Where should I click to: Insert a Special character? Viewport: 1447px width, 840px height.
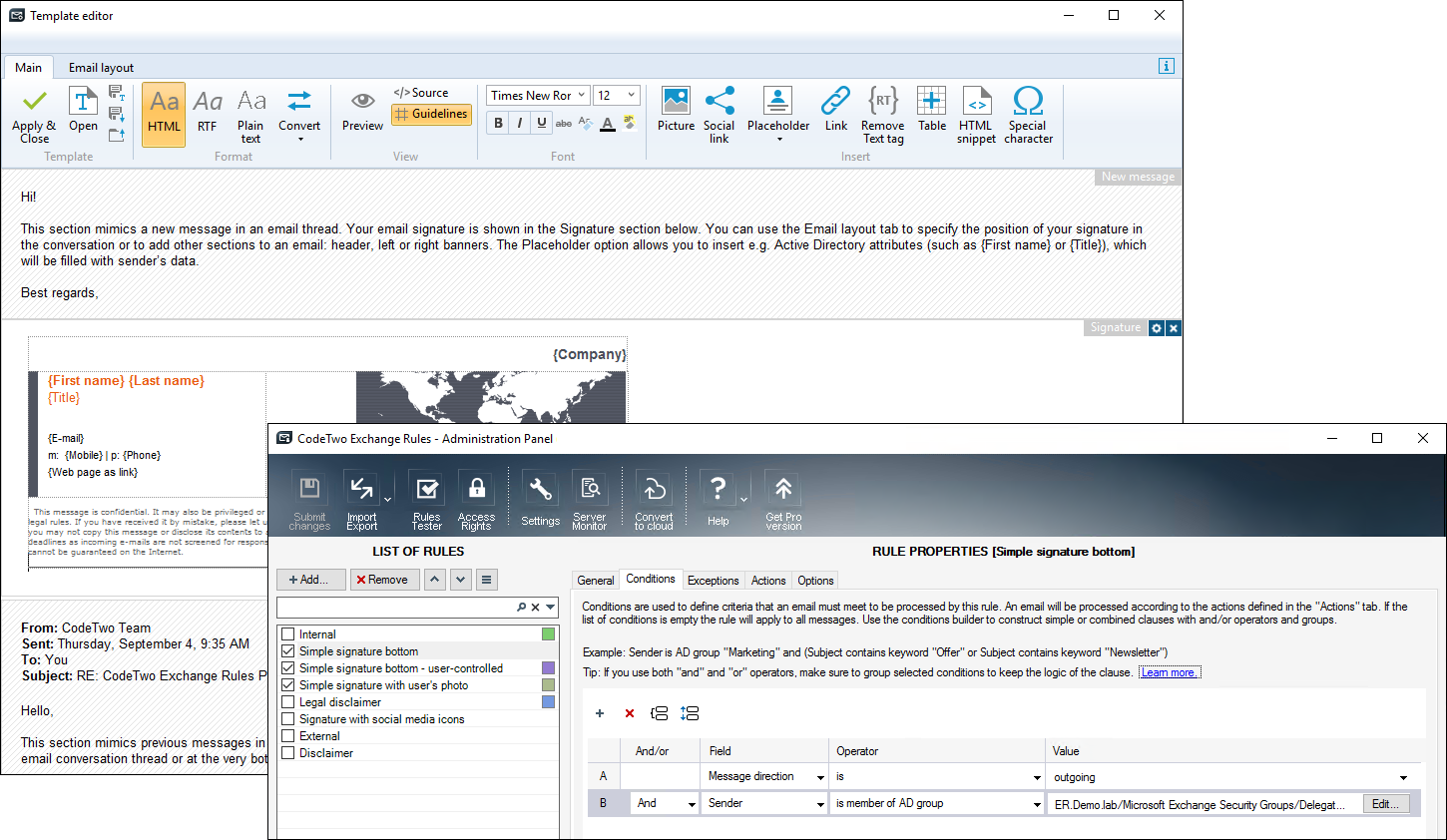(x=1028, y=115)
